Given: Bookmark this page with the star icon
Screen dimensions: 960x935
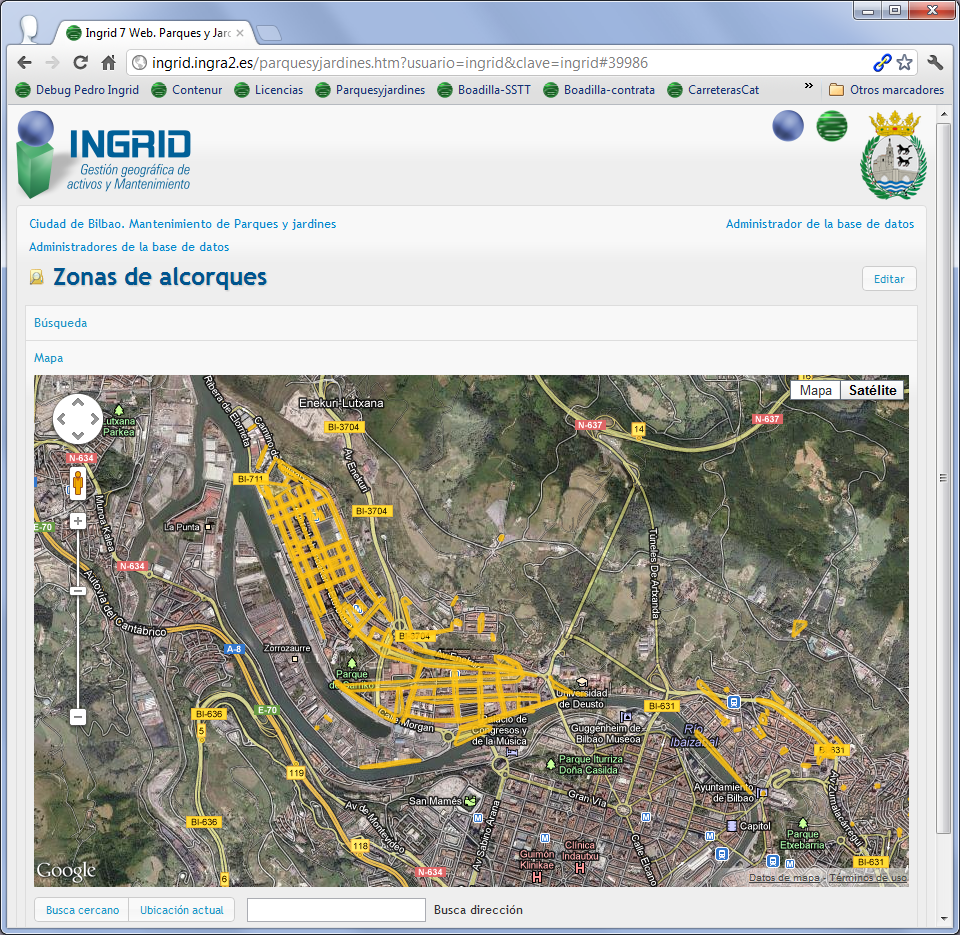Looking at the screenshot, I should pos(904,63).
